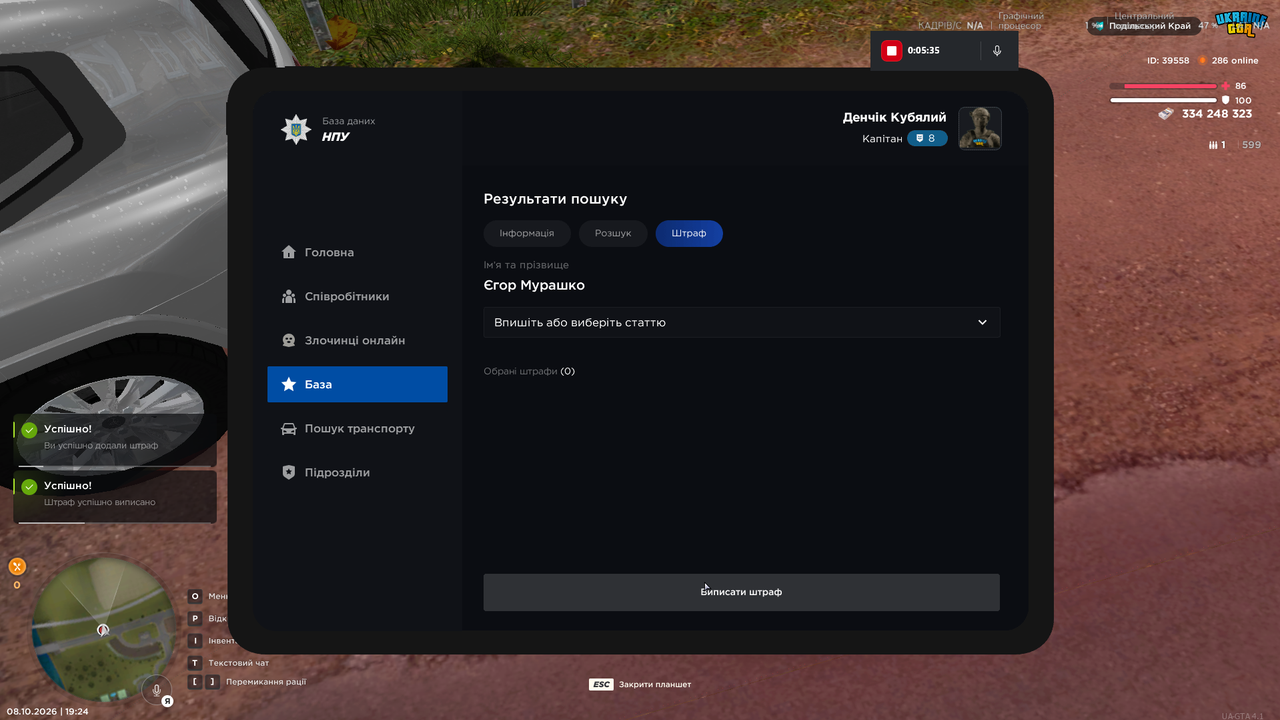Click the Впишіть або виберіть статтю field

click(x=742, y=322)
